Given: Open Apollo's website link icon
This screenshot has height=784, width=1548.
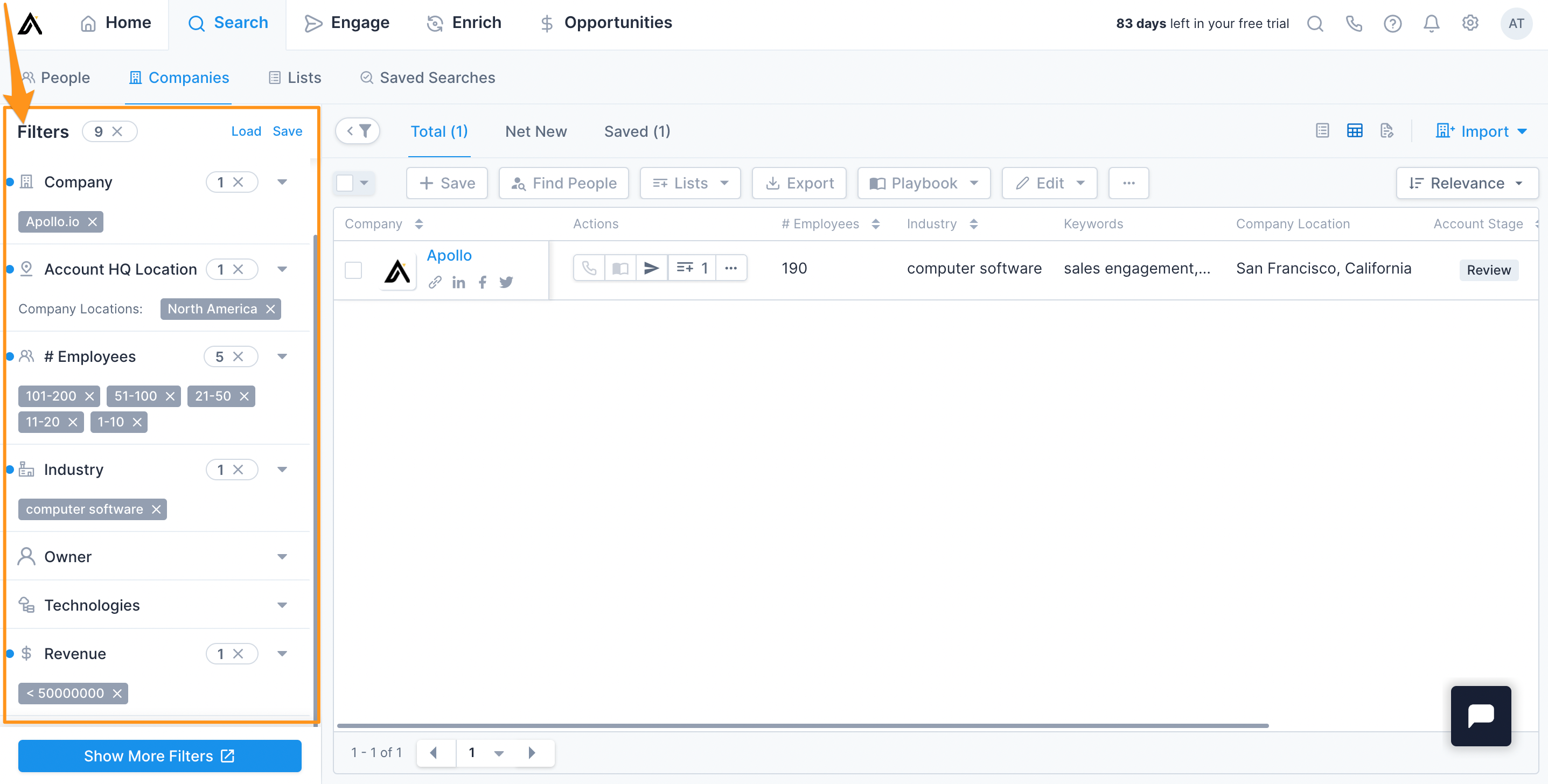Looking at the screenshot, I should click(435, 282).
